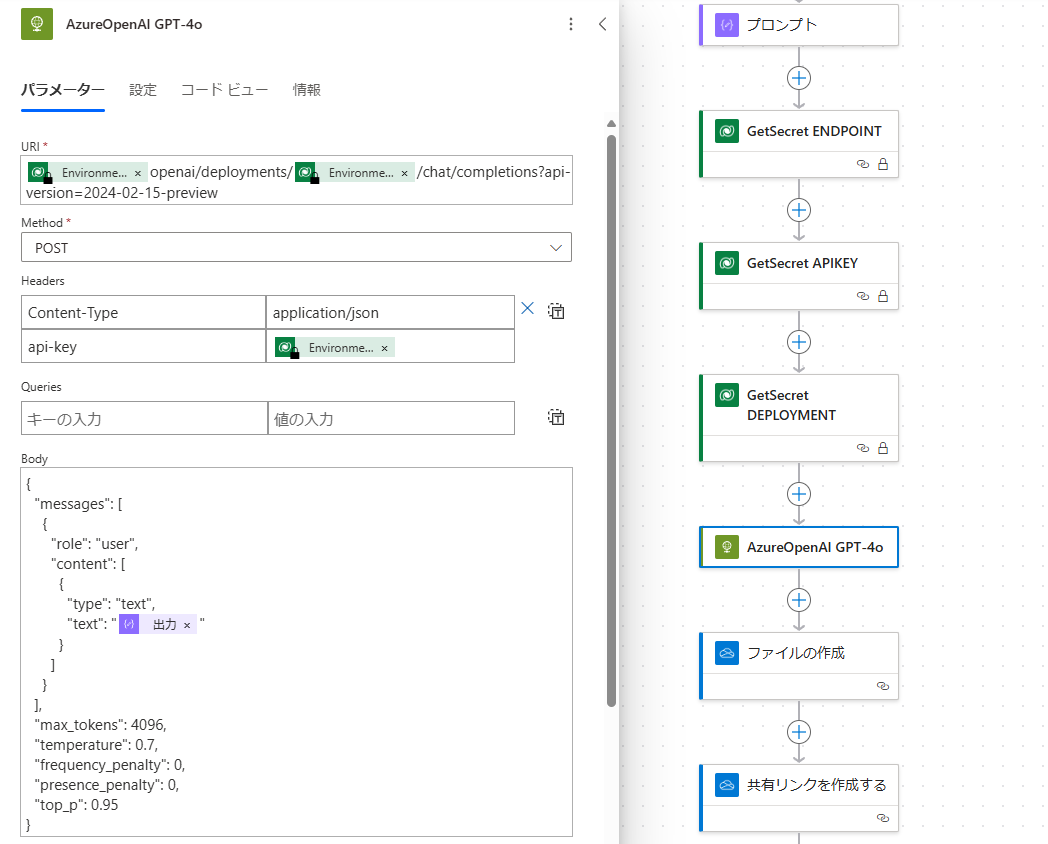Open the 情報 tab
Screen dimensions: 1048x844
[307, 90]
